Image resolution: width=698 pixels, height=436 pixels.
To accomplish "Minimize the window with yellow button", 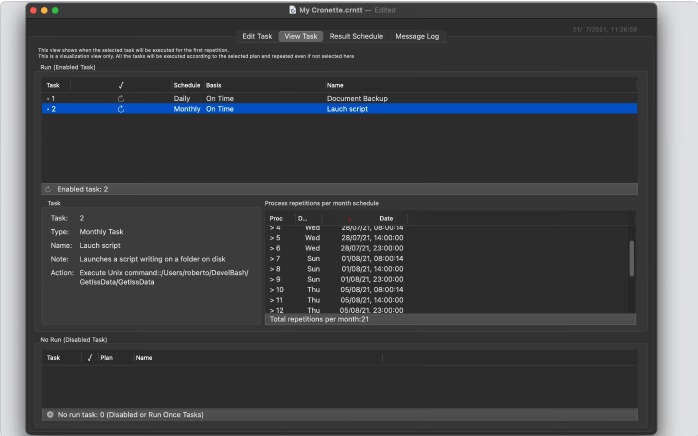I will [44, 10].
